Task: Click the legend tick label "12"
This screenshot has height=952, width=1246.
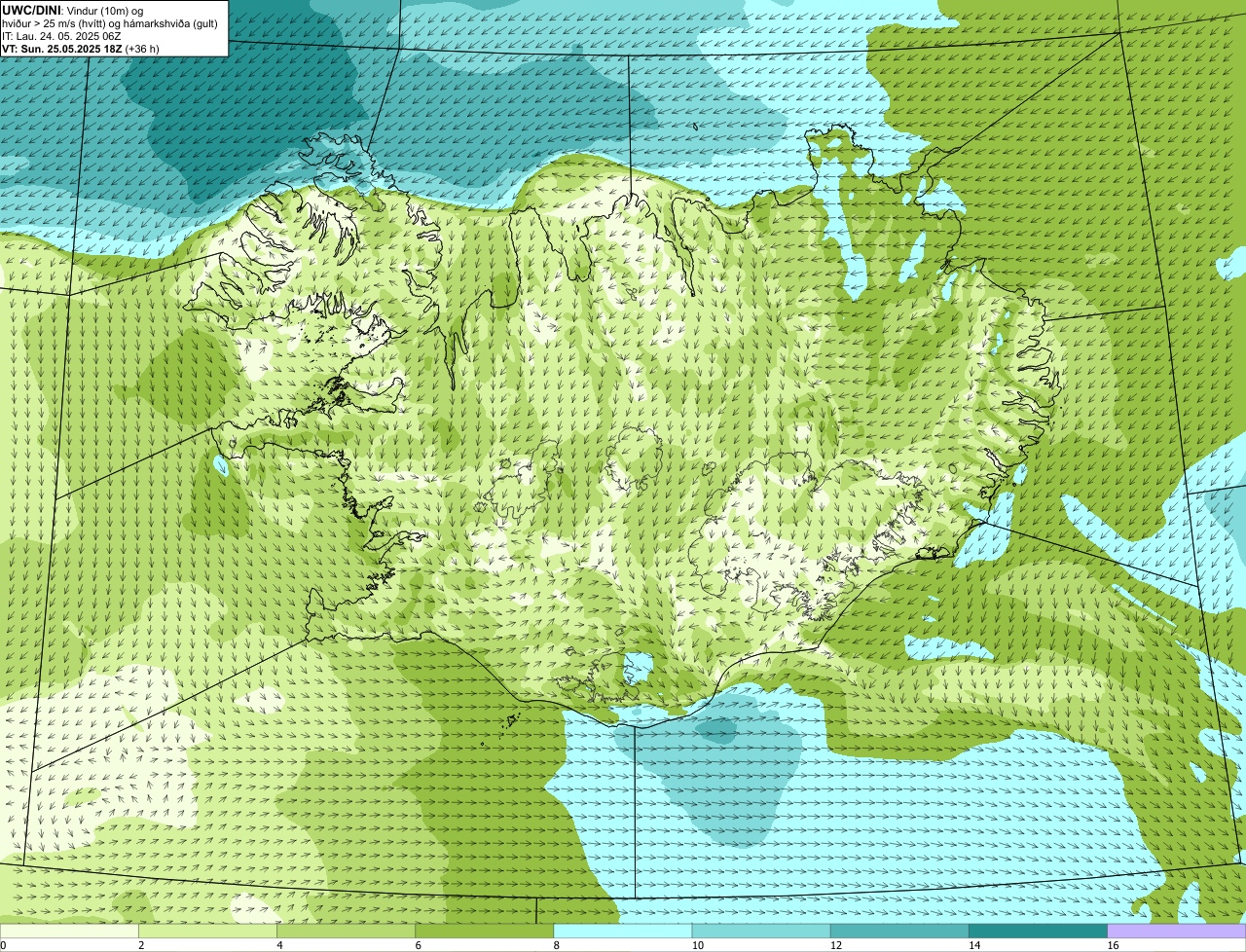Action: (x=835, y=945)
